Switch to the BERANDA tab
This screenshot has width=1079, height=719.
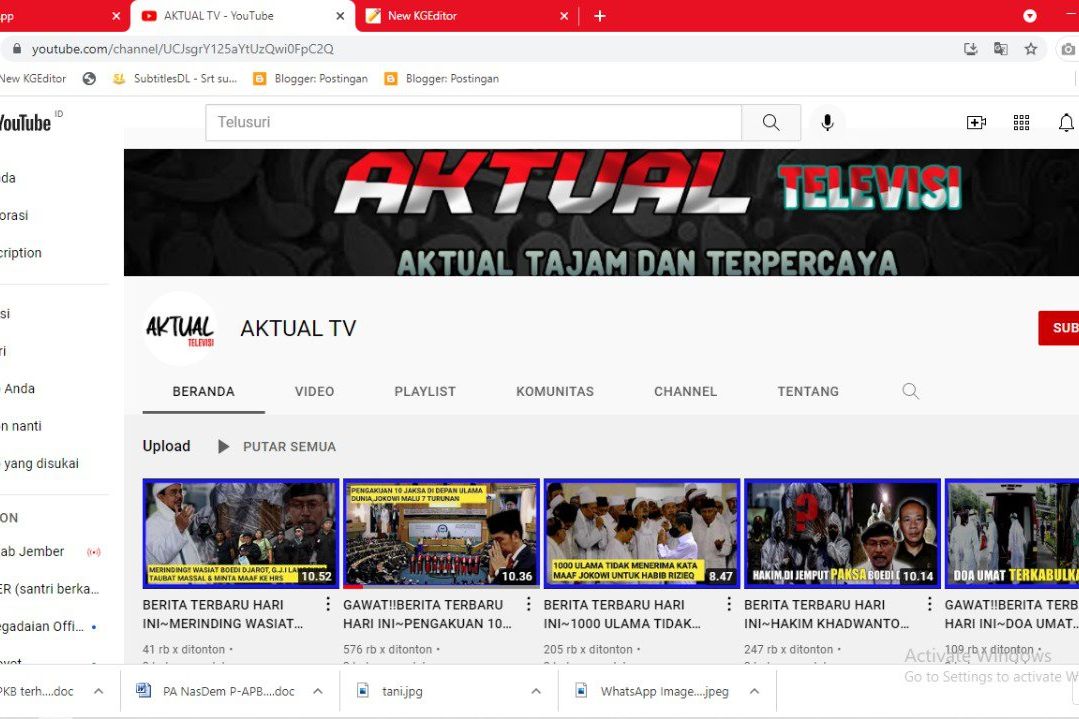(x=204, y=391)
